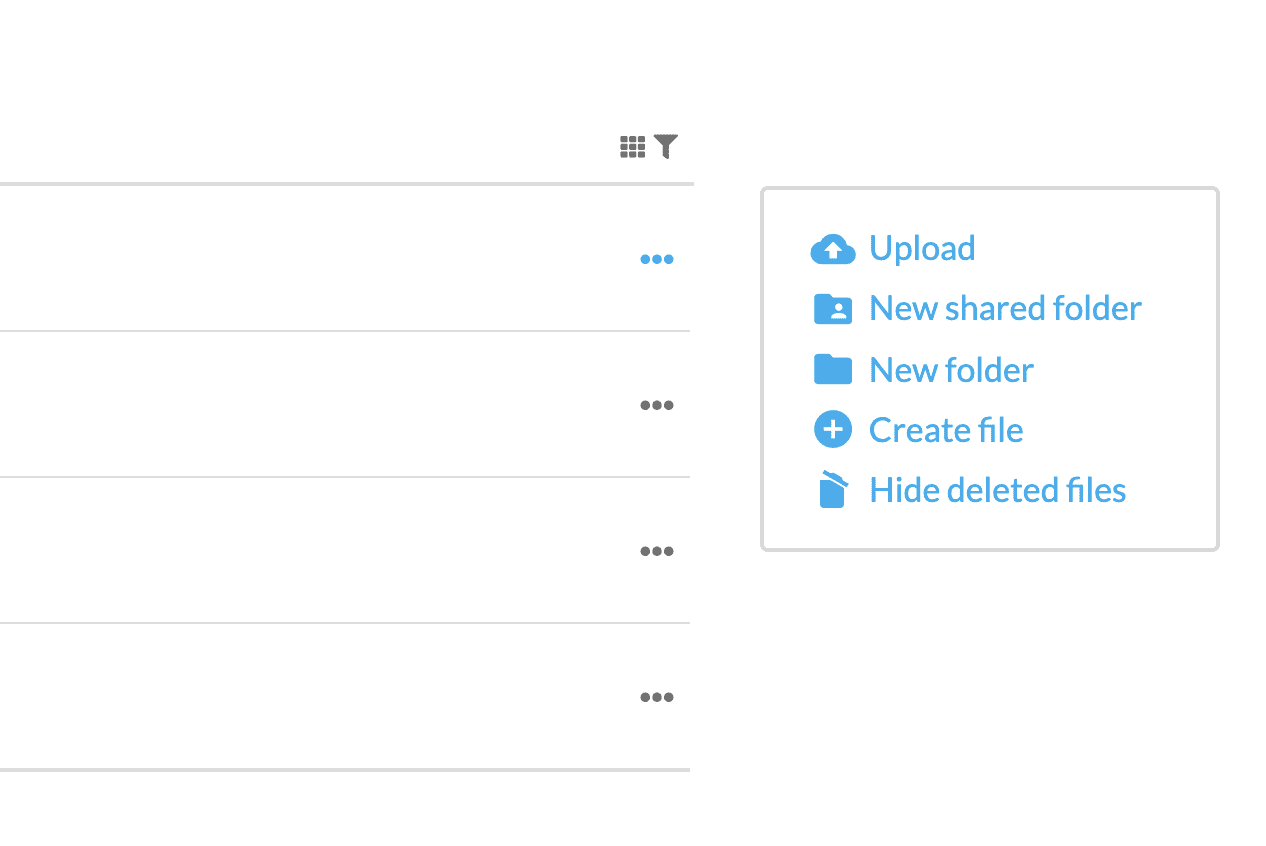Open the three-dots menu on the third row

[x=657, y=551]
